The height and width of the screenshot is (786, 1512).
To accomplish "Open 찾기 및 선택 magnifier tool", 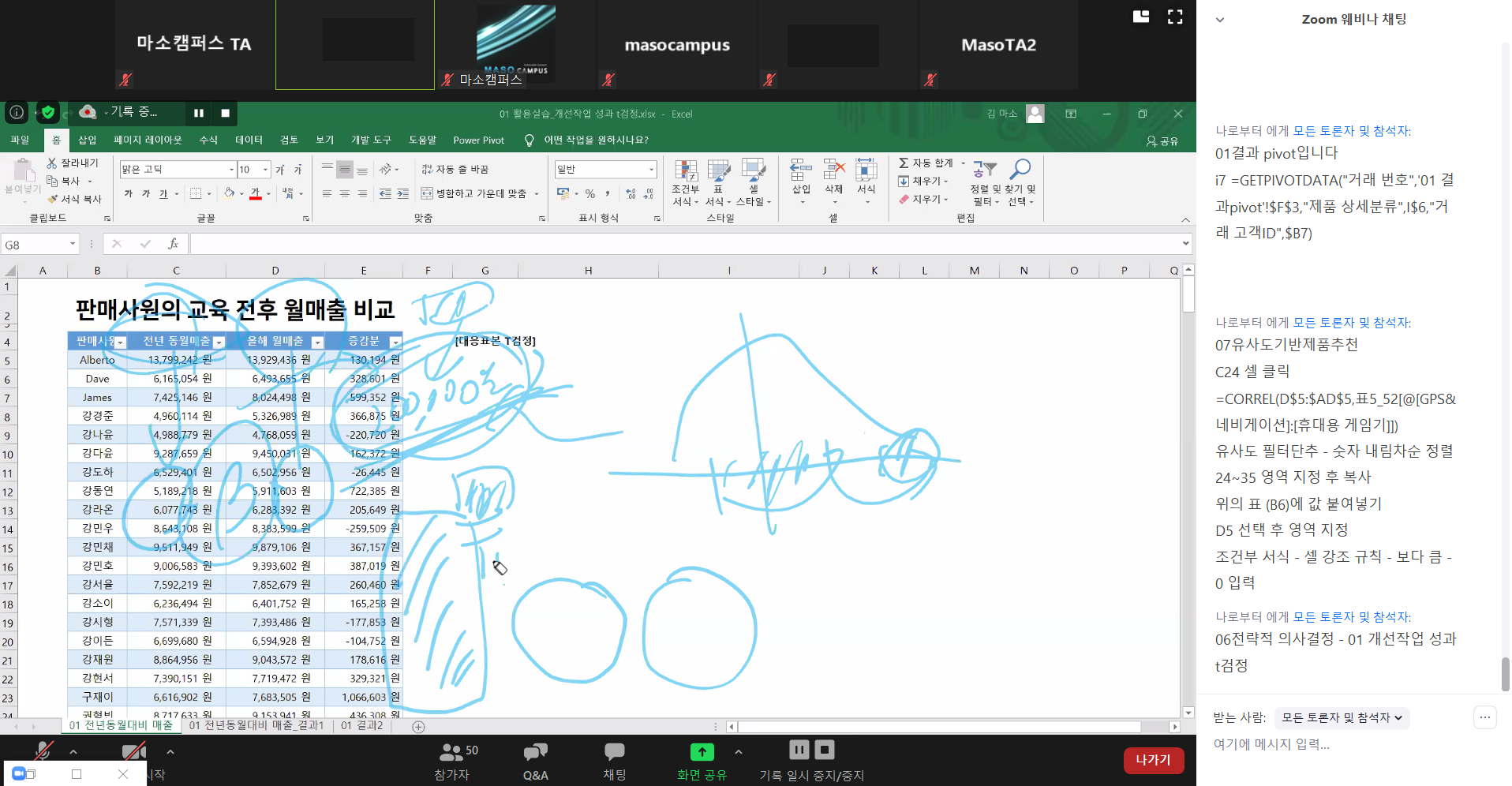I will 1020,183.
